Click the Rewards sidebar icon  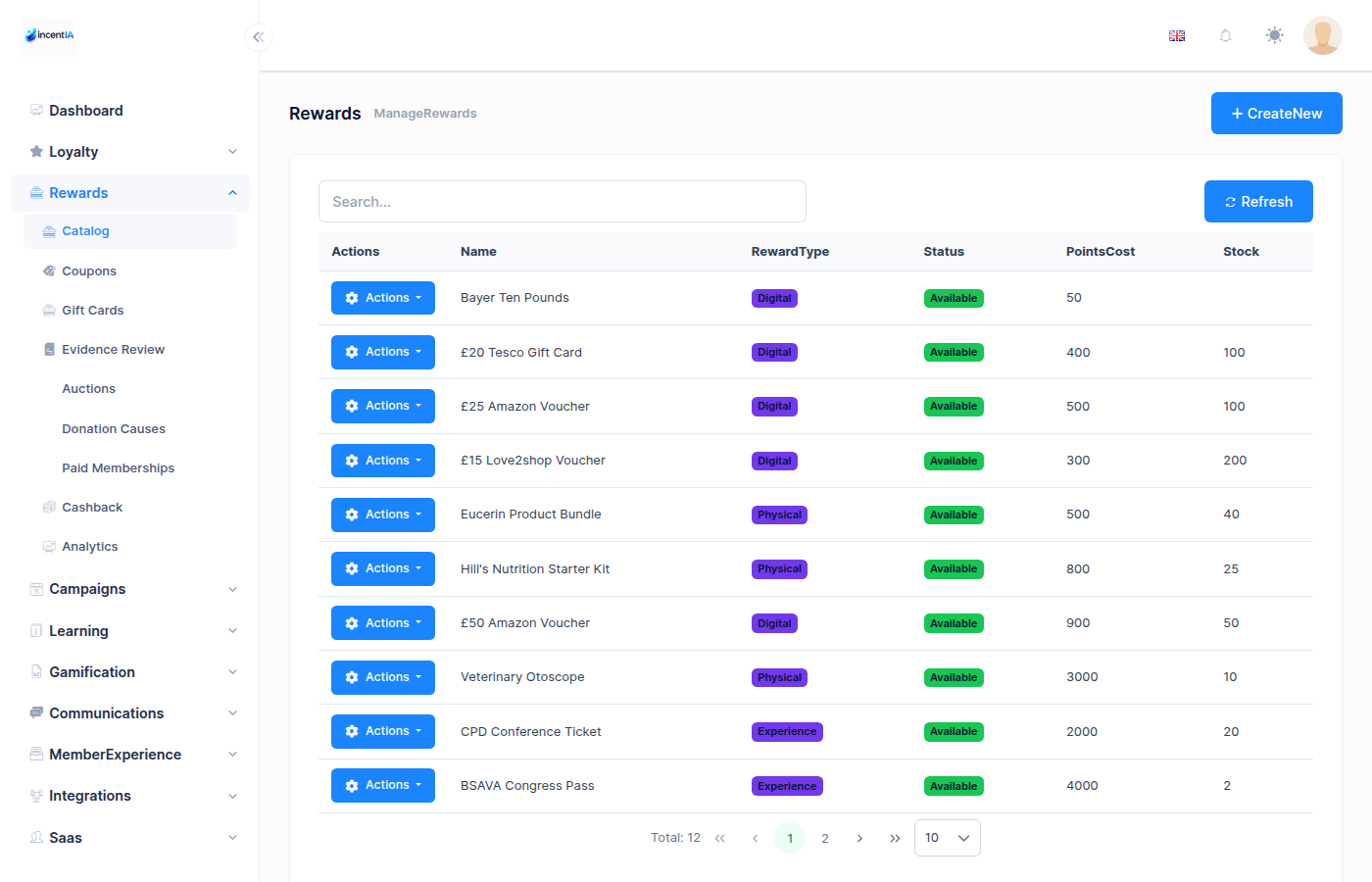coord(36,193)
